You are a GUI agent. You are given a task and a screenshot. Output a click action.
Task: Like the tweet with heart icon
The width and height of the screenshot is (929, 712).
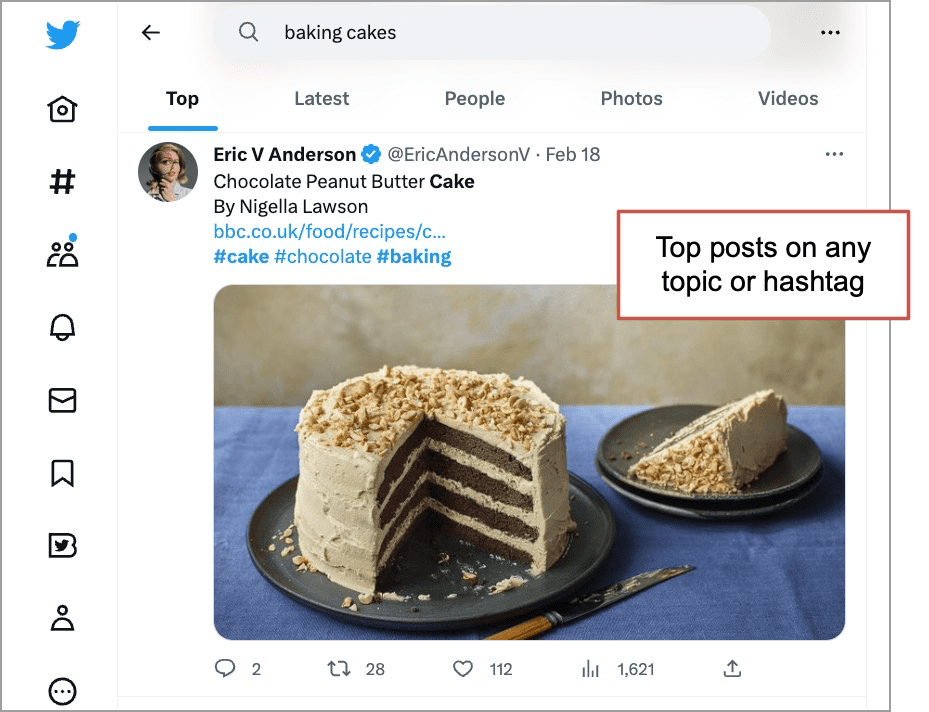(x=463, y=669)
